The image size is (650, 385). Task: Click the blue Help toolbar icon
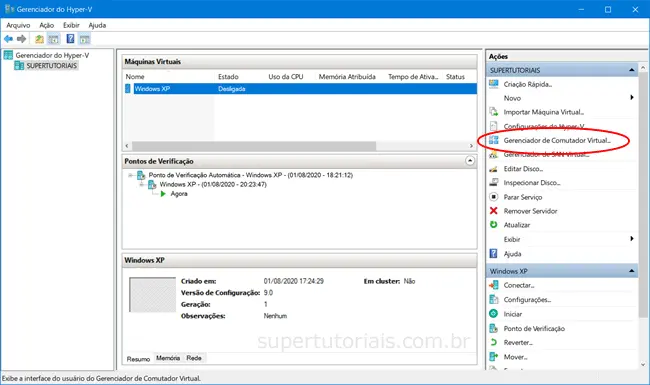tap(70, 39)
